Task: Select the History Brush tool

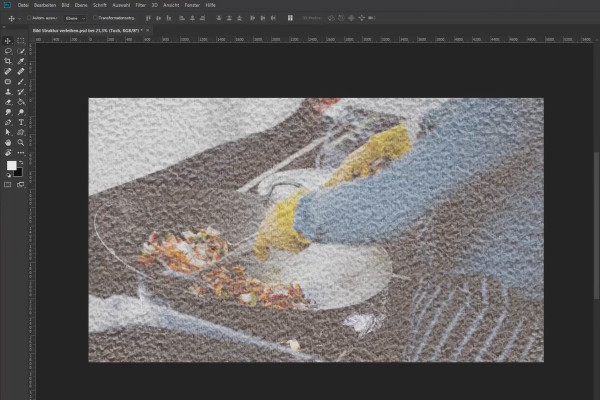Action: coord(21,92)
